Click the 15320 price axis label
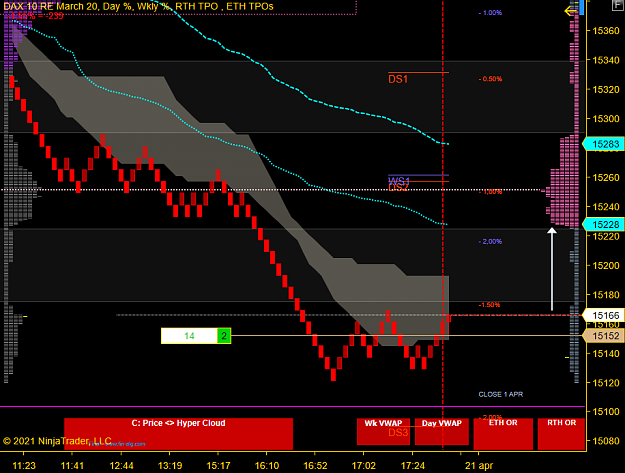 (606, 89)
